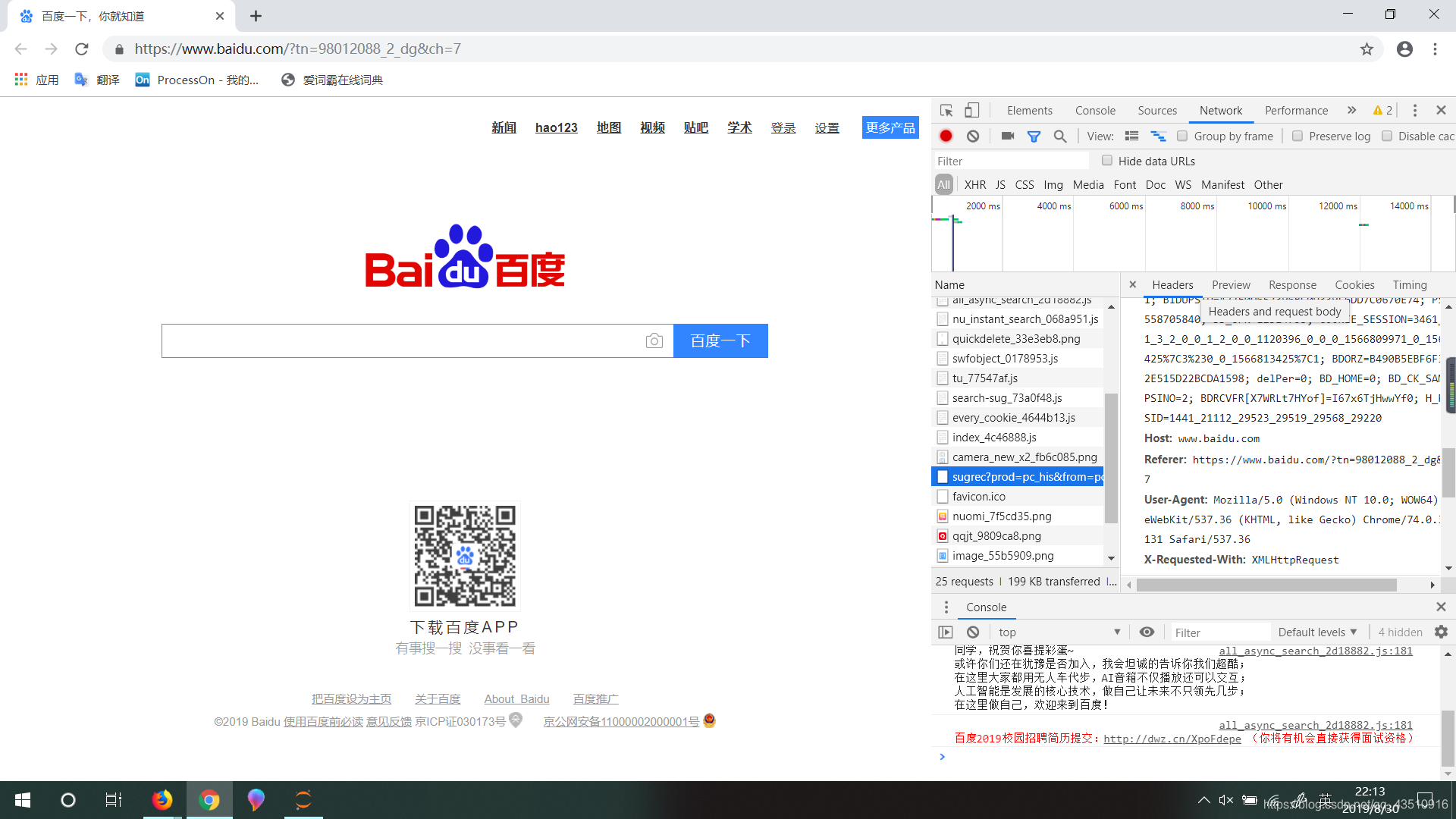Switch to Sources tab
Image resolution: width=1456 pixels, height=819 pixels.
(x=1157, y=111)
